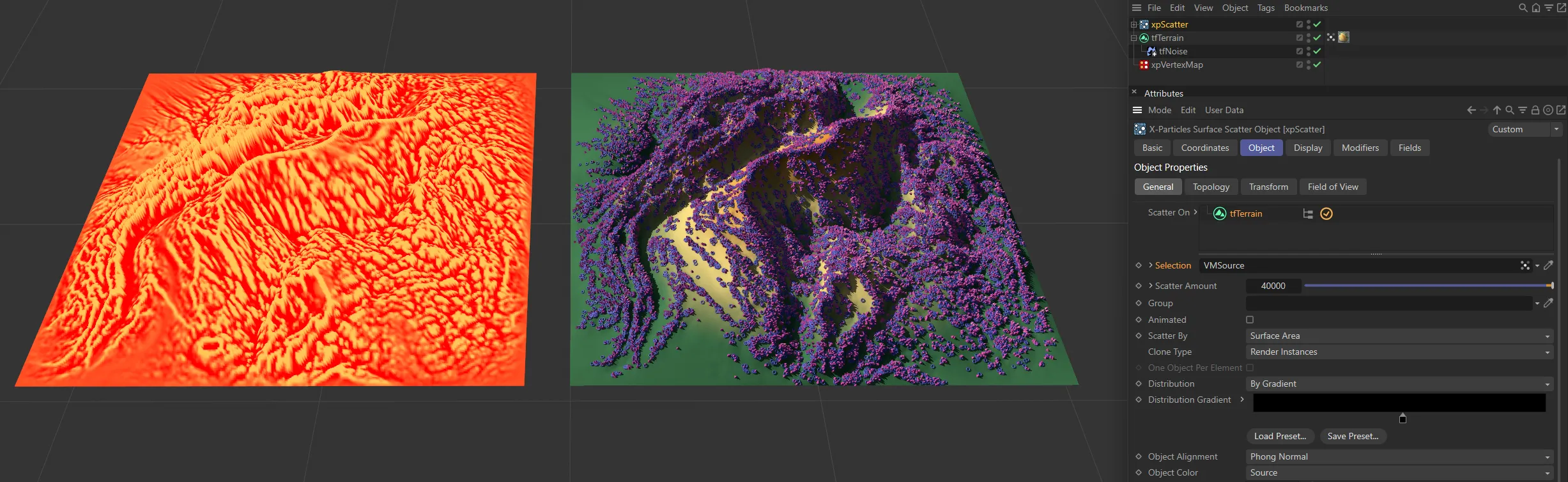
Task: Open the User Data menu
Action: click(x=1224, y=110)
